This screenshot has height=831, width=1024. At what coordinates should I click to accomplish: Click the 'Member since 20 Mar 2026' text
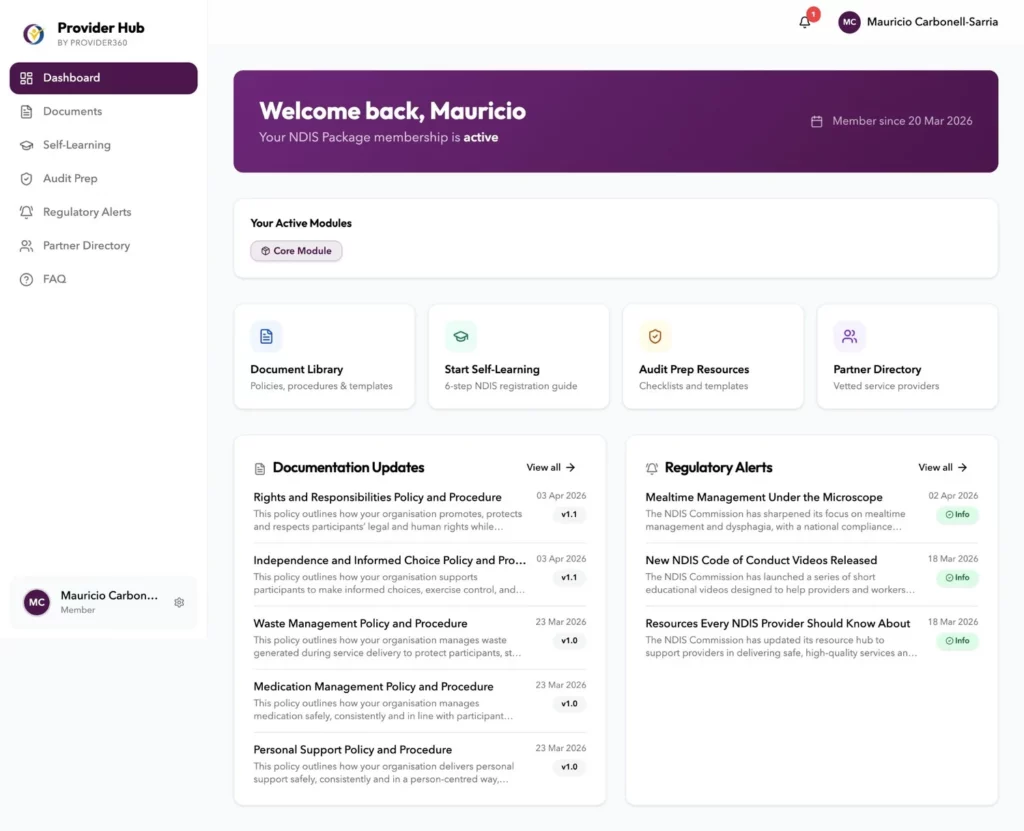tap(902, 122)
